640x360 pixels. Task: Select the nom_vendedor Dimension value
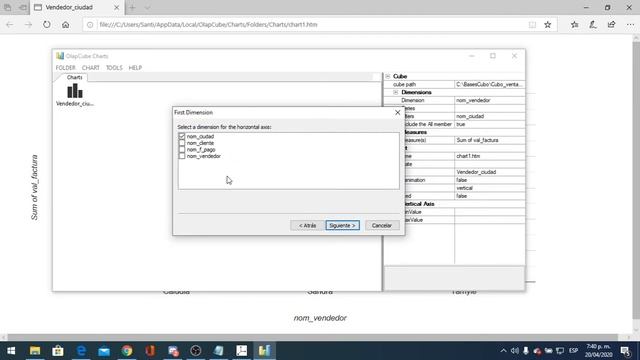pyautogui.click(x=489, y=100)
